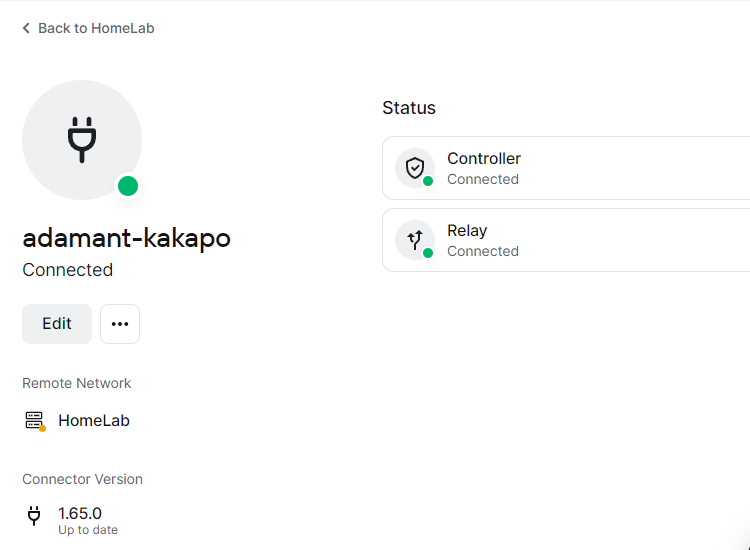The image size is (750, 550).
Task: Click the back chevron arrow icon
Action: (x=26, y=28)
